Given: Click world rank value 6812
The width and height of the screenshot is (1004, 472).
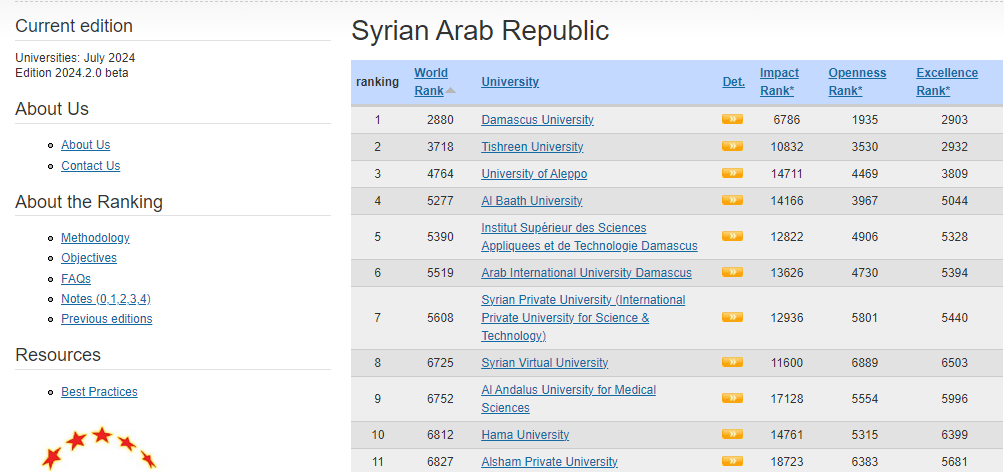Looking at the screenshot, I should coord(440,435).
